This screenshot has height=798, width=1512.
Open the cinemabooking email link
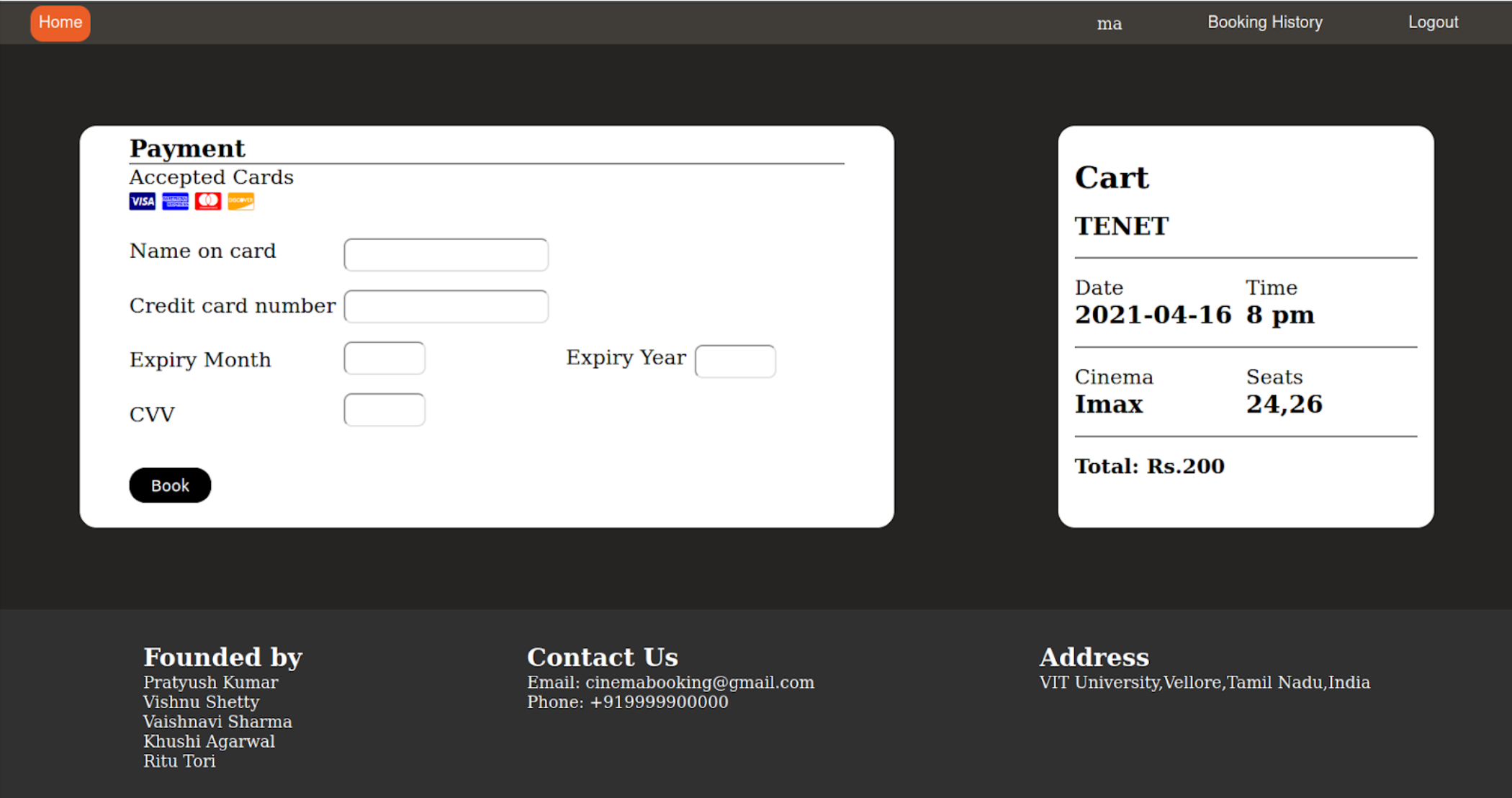(x=698, y=682)
